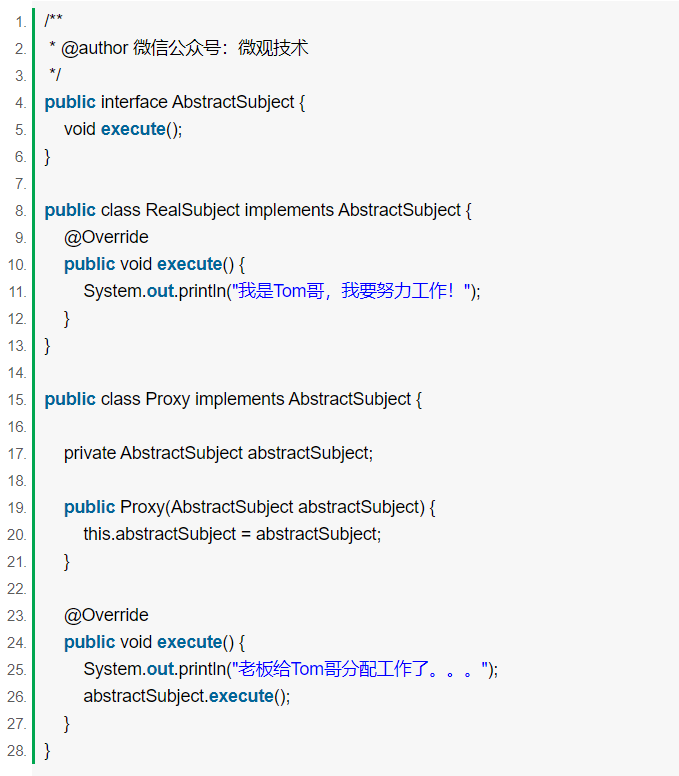
Task: Click the @author comment line
Action: (x=179, y=48)
